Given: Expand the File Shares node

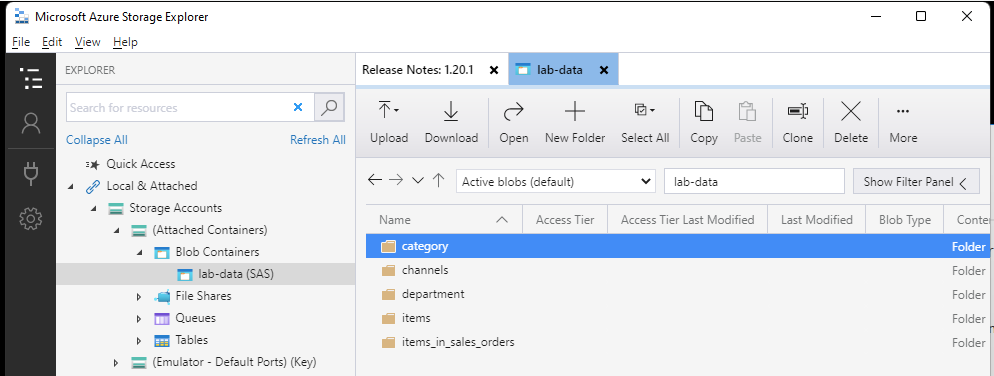Looking at the screenshot, I should pyautogui.click(x=139, y=296).
